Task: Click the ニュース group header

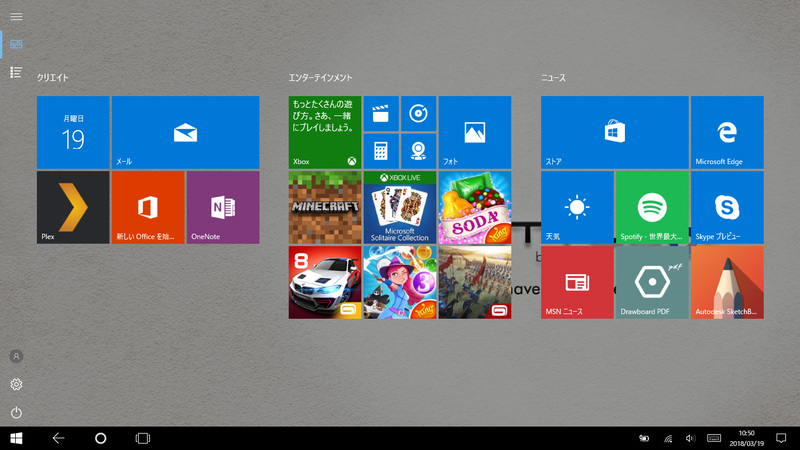Action: pos(553,78)
